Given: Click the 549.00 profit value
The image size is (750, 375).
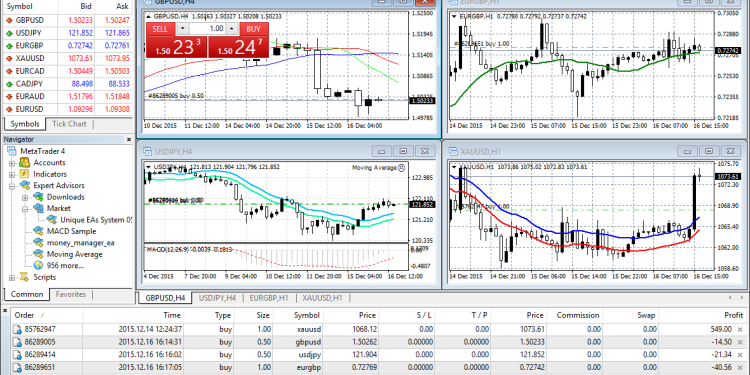Looking at the screenshot, I should (x=721, y=329).
